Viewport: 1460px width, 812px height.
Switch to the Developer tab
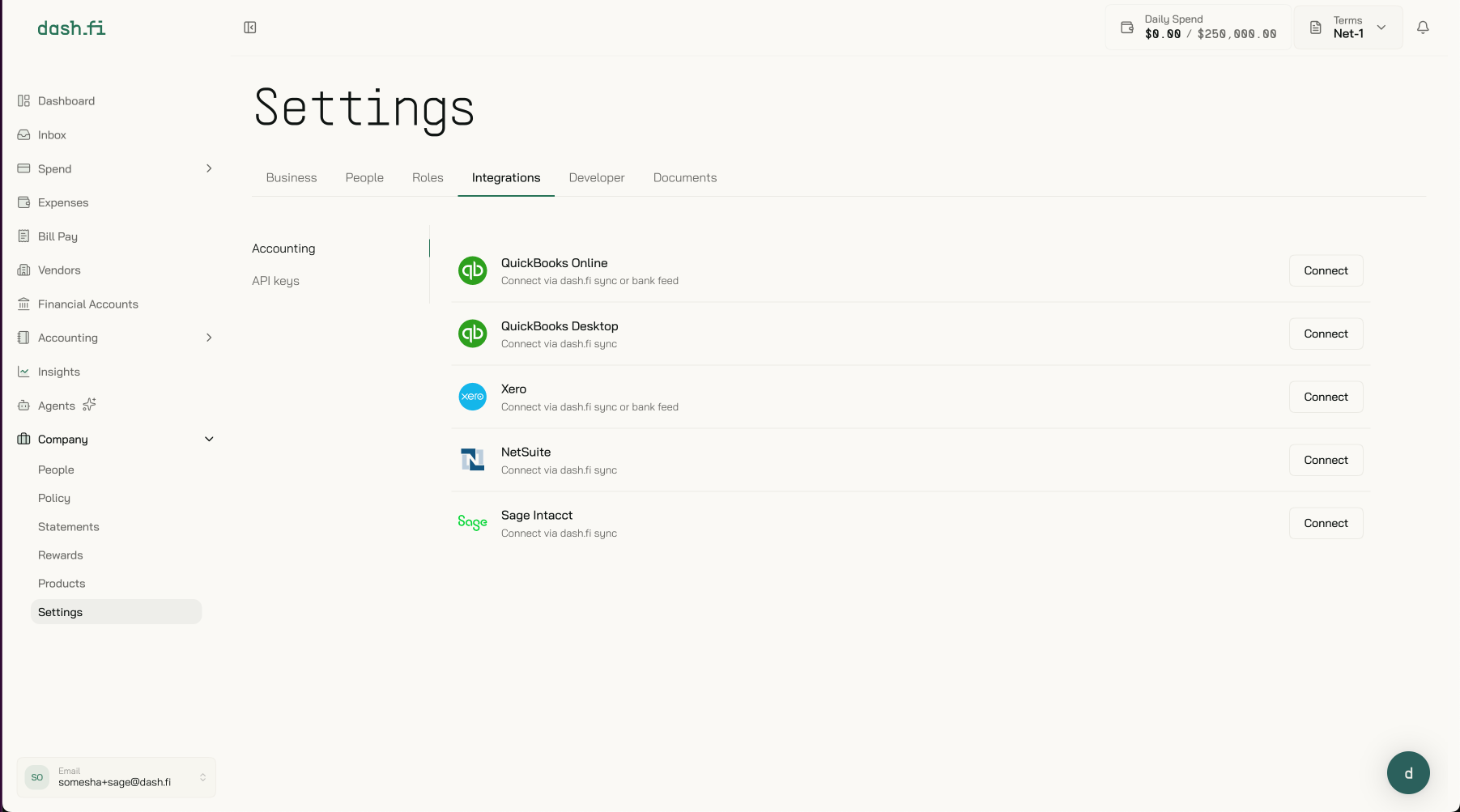(597, 177)
